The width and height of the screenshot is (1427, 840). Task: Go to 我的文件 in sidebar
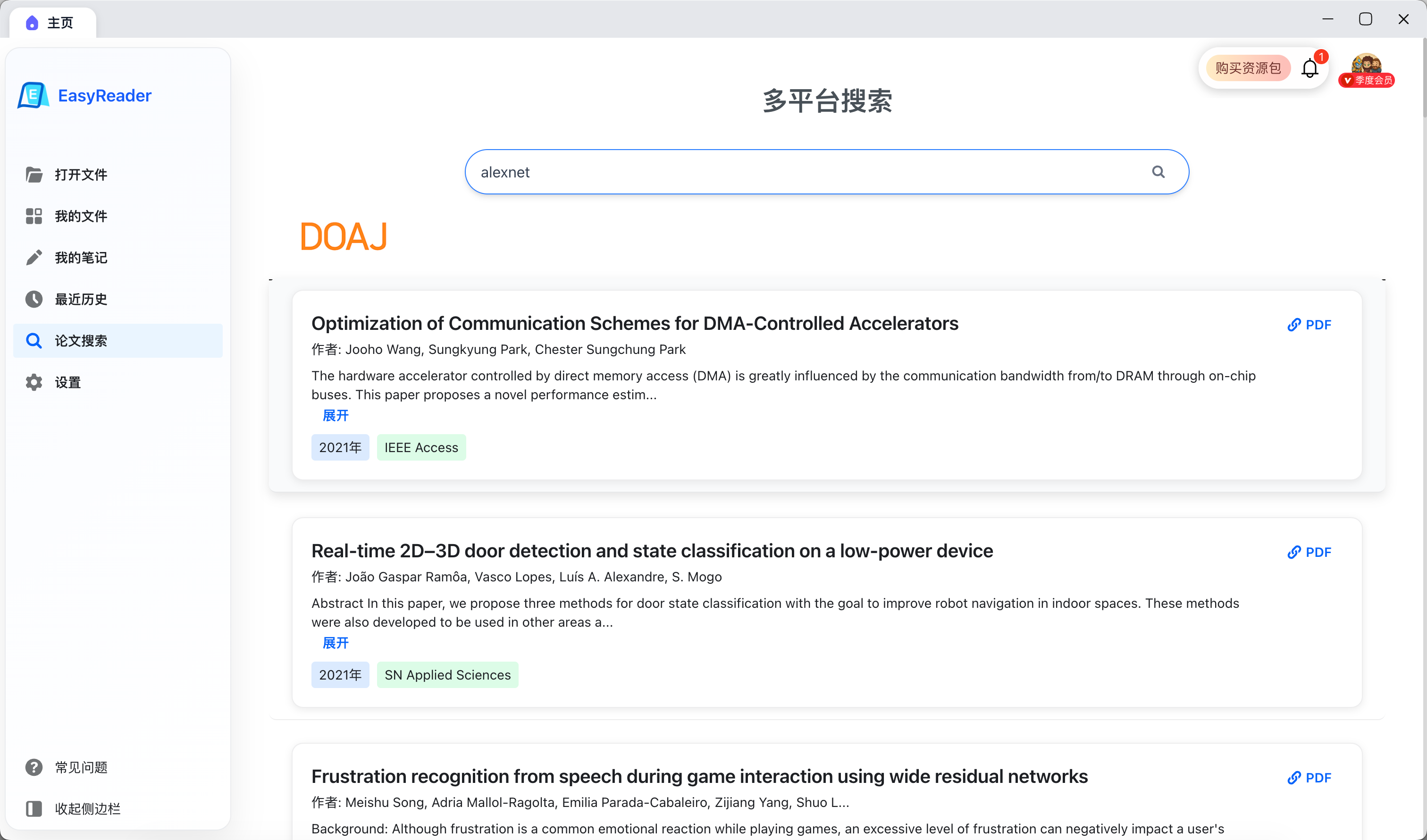tap(80, 216)
